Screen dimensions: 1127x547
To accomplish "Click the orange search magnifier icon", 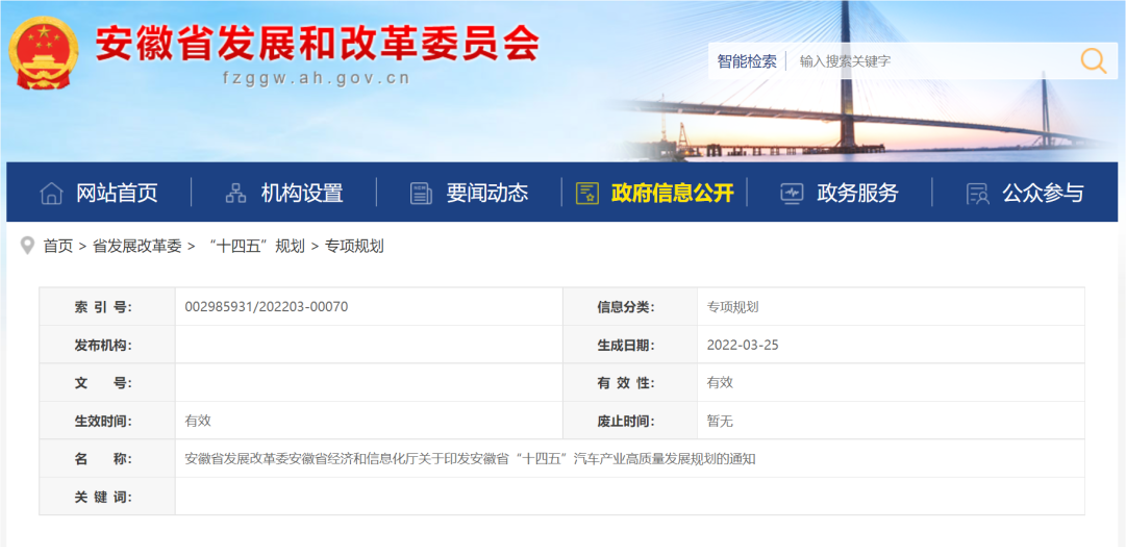I will tap(1093, 61).
